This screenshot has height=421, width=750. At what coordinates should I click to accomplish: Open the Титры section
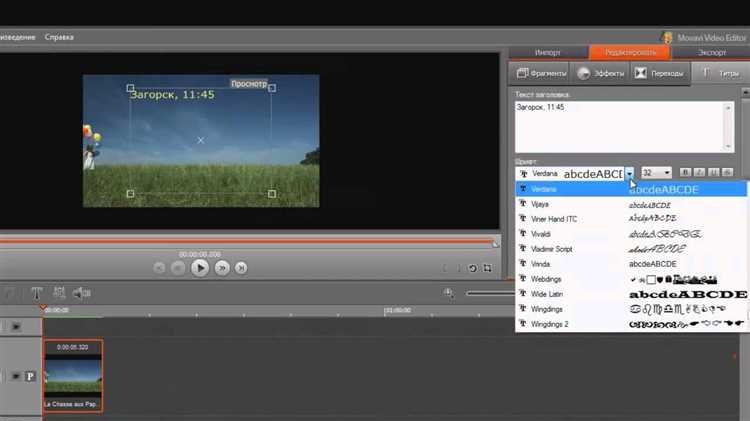[x=721, y=73]
